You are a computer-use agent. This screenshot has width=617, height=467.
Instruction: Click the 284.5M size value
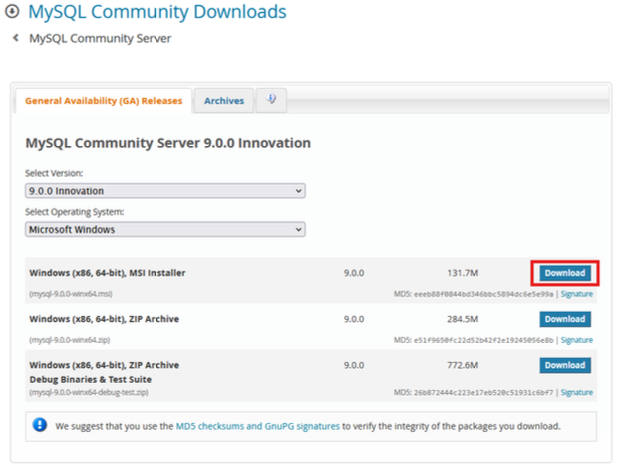tap(462, 319)
